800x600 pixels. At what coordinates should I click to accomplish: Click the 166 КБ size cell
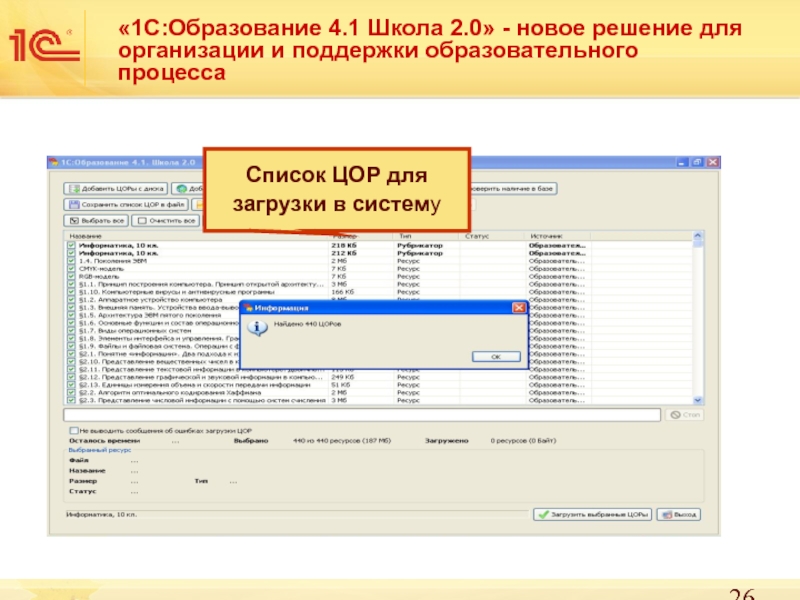(x=343, y=292)
